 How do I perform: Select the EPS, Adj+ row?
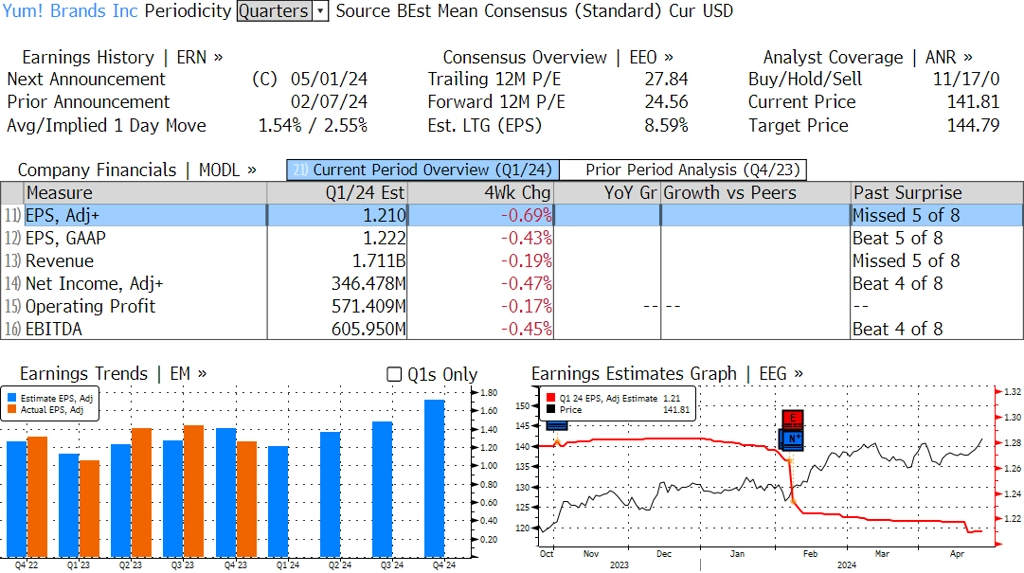[x=512, y=216]
